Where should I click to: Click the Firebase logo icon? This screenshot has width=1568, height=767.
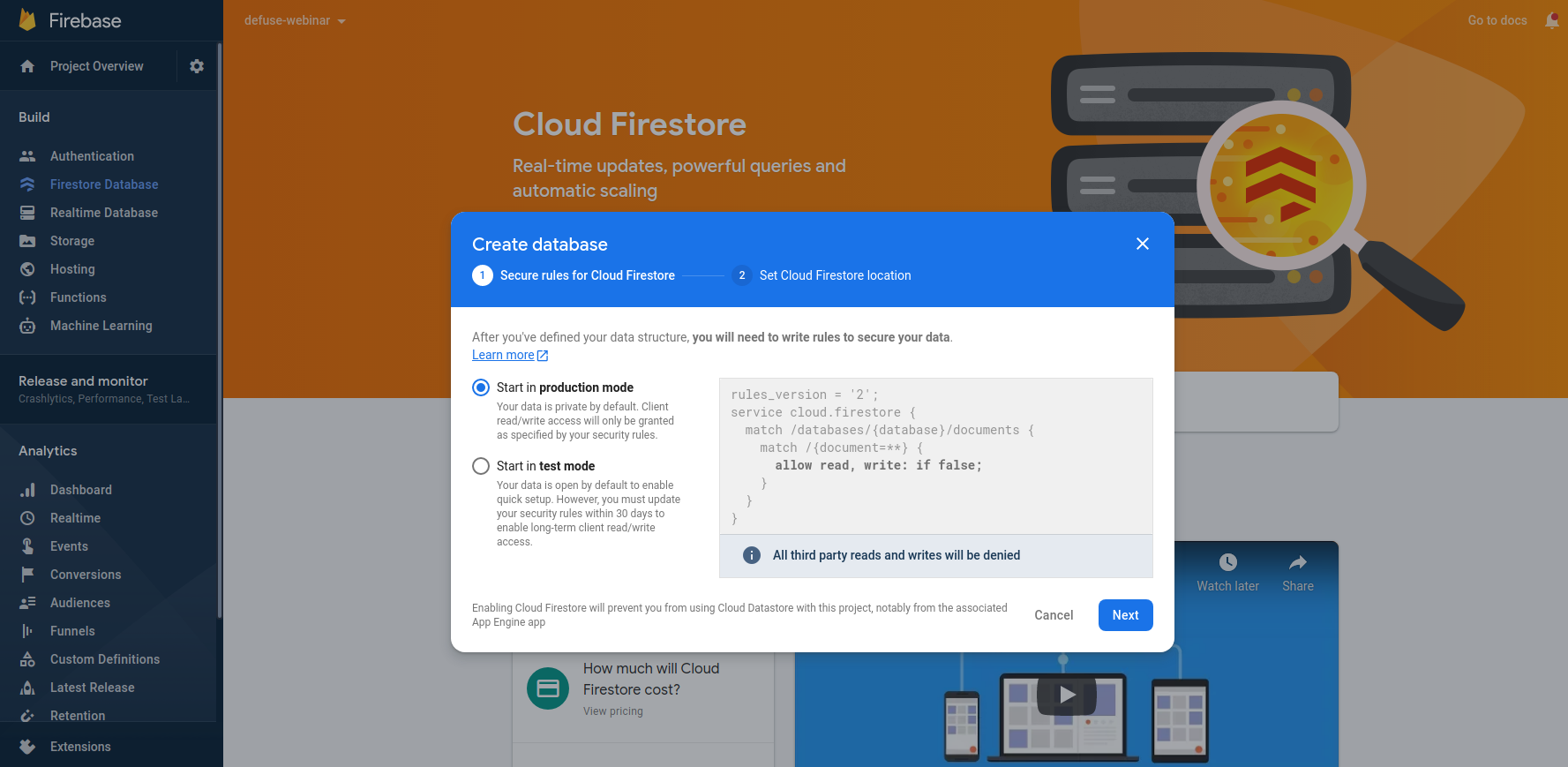[27, 20]
